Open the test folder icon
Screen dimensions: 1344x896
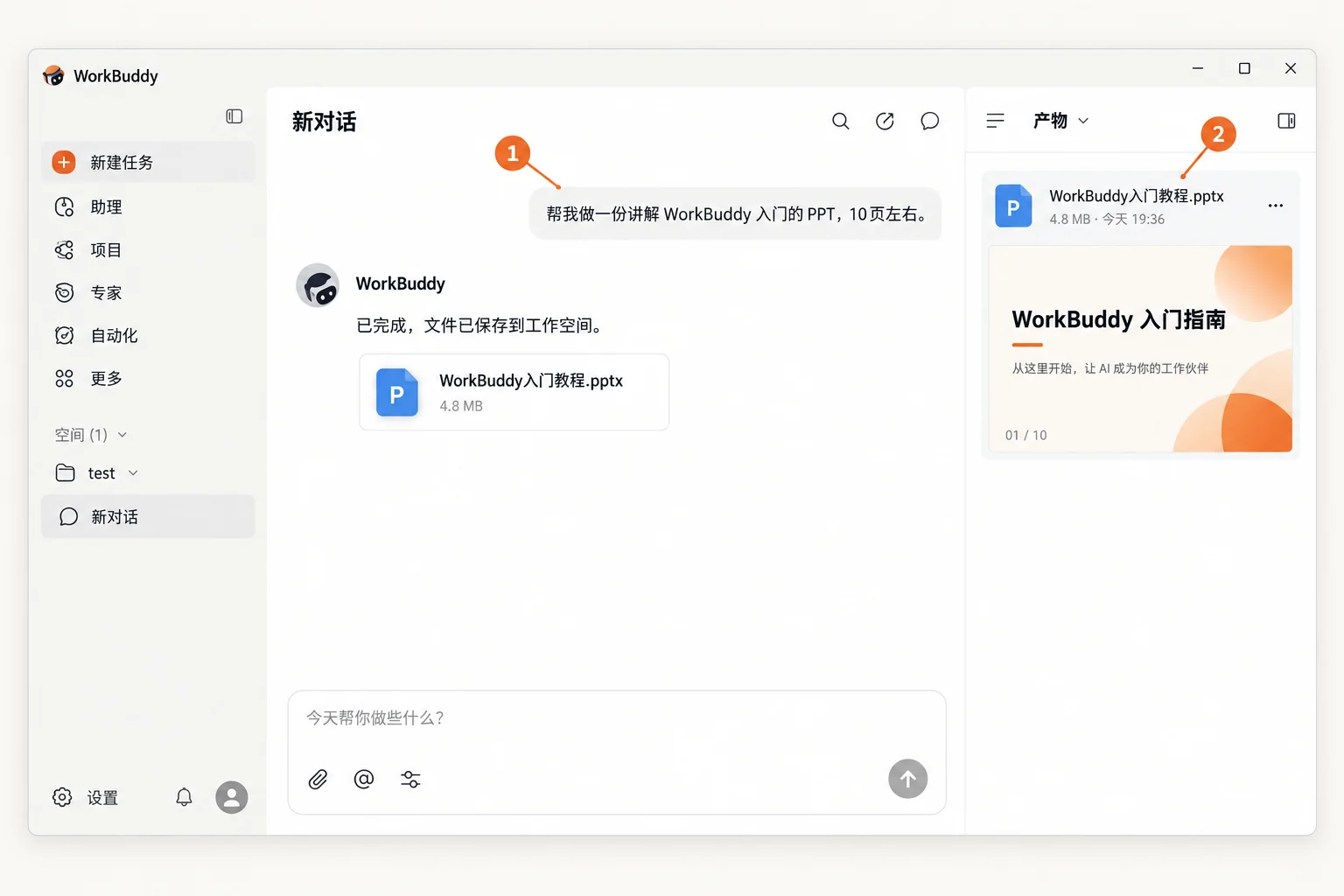click(x=65, y=472)
